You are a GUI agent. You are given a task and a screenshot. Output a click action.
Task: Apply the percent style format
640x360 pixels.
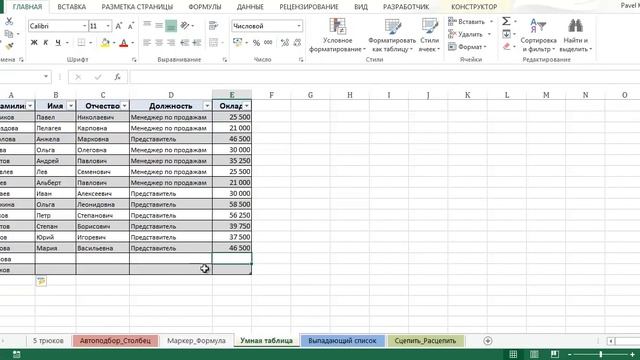(256, 42)
